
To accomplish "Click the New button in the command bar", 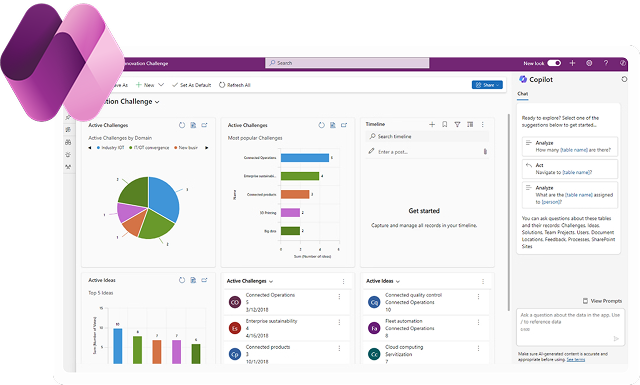I will coord(145,85).
